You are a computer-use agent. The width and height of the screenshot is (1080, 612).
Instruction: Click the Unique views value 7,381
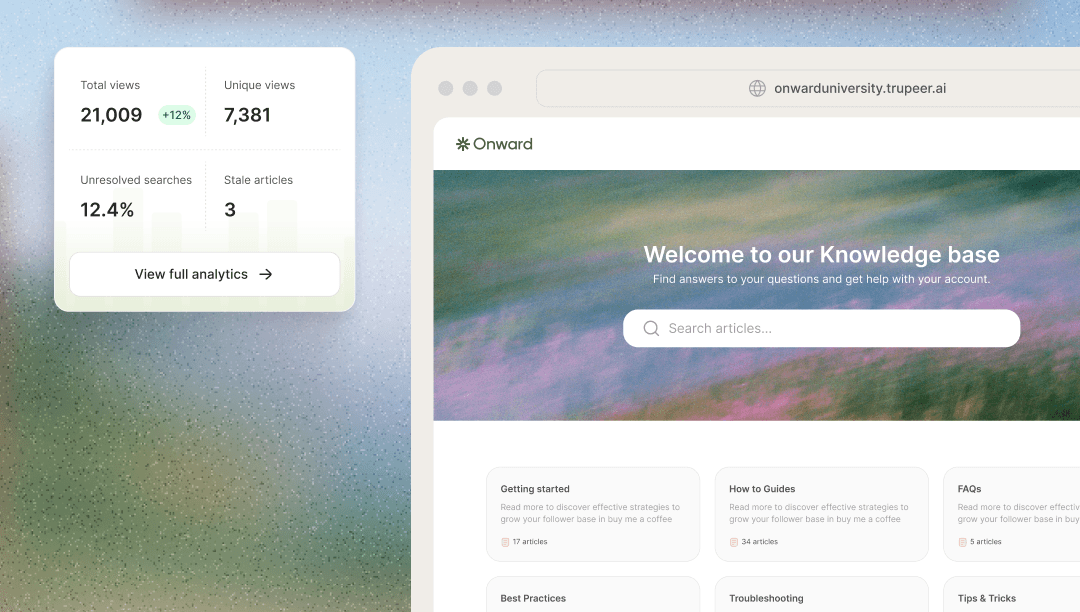(x=247, y=115)
